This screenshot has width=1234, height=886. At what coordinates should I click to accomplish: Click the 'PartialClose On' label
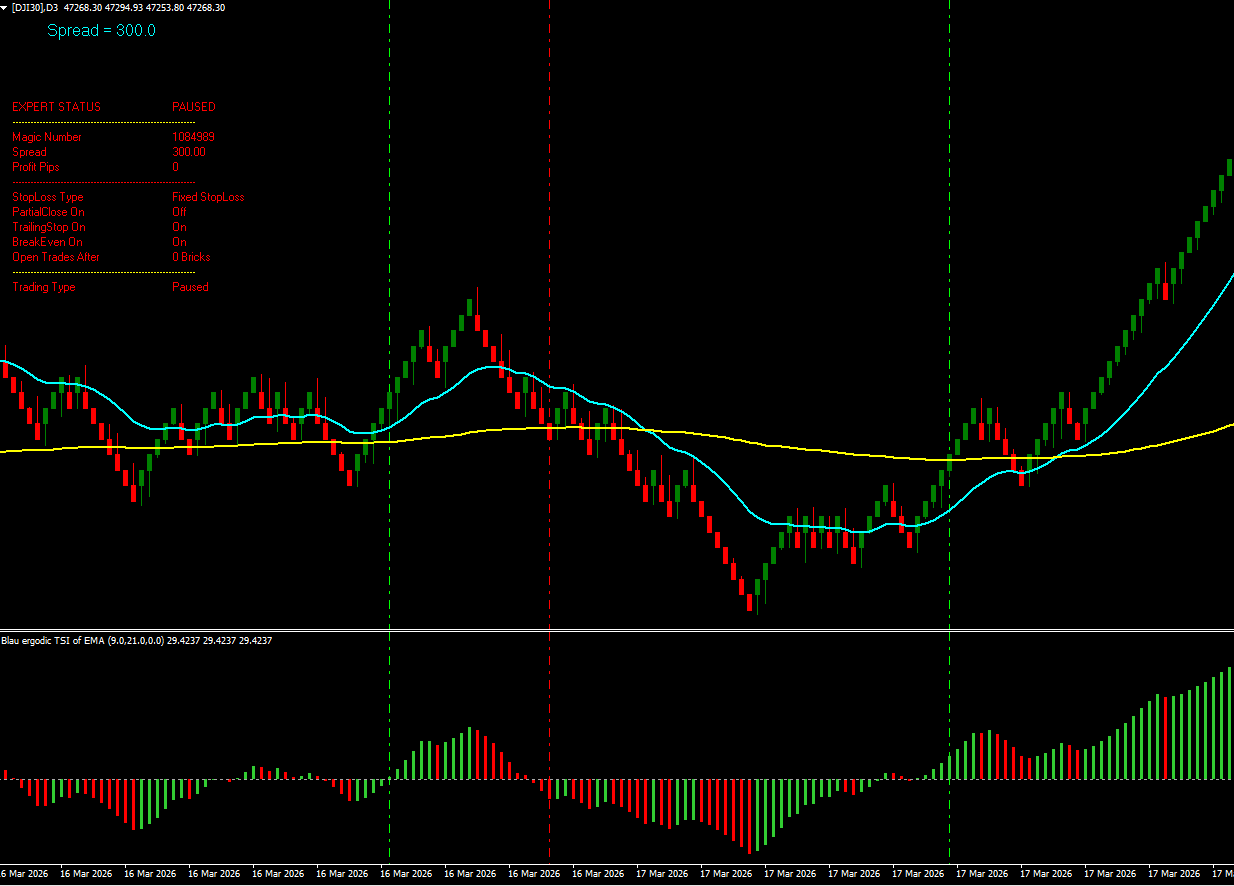tap(48, 212)
